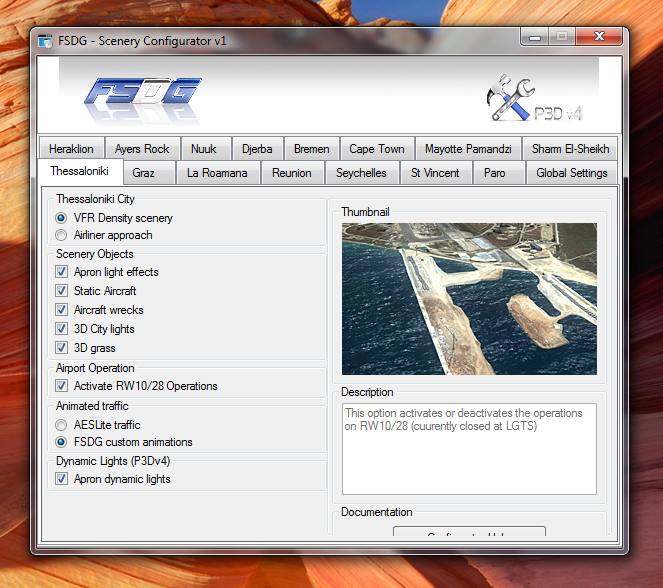
Task: Uncheck Activate RW10/28 Operations
Action: 62,386
